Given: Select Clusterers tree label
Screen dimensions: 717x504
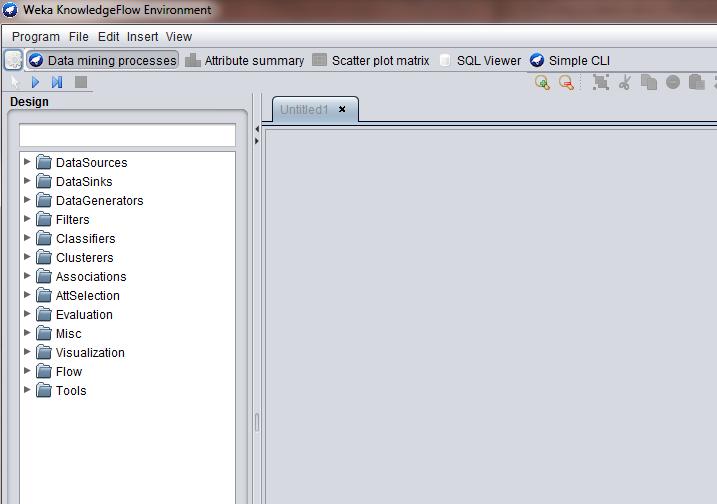Looking at the screenshot, I should (85, 257).
